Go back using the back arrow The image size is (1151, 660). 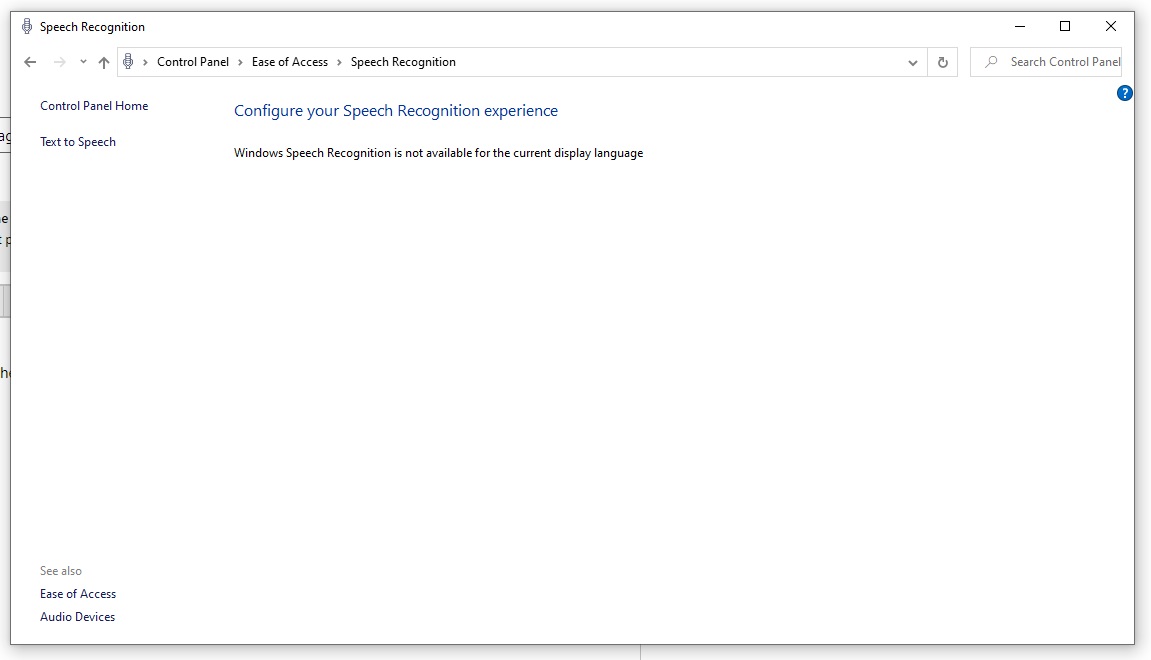pos(30,62)
